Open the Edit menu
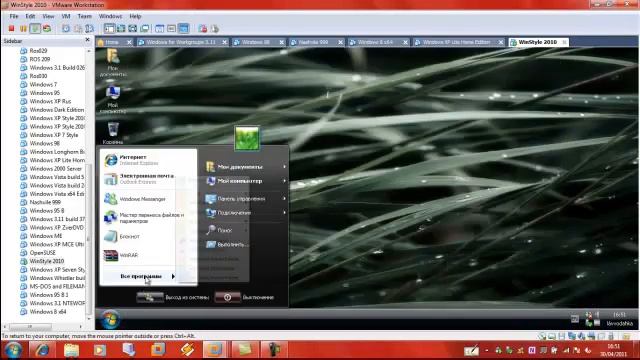640x360 pixels. [30, 16]
